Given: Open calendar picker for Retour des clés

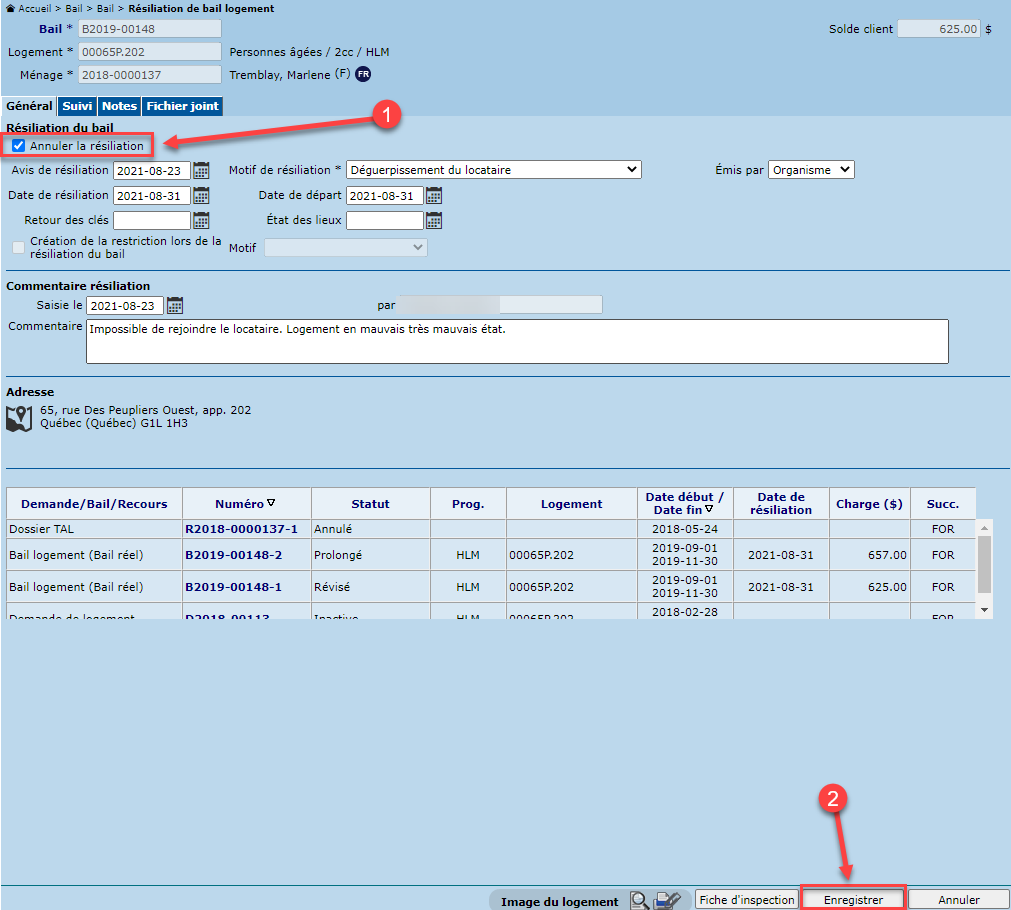Looking at the screenshot, I should 201,220.
